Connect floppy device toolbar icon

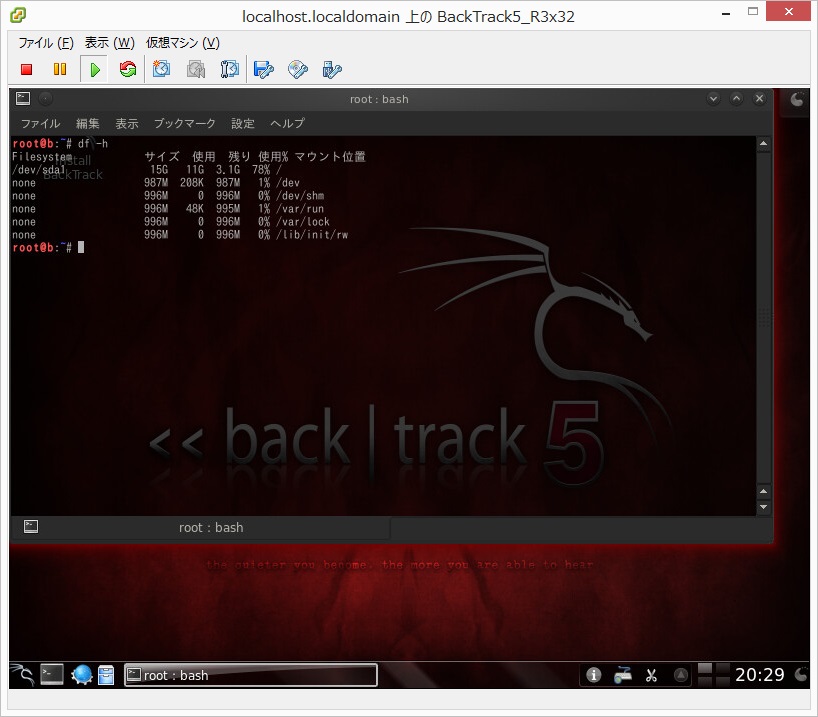click(x=263, y=69)
